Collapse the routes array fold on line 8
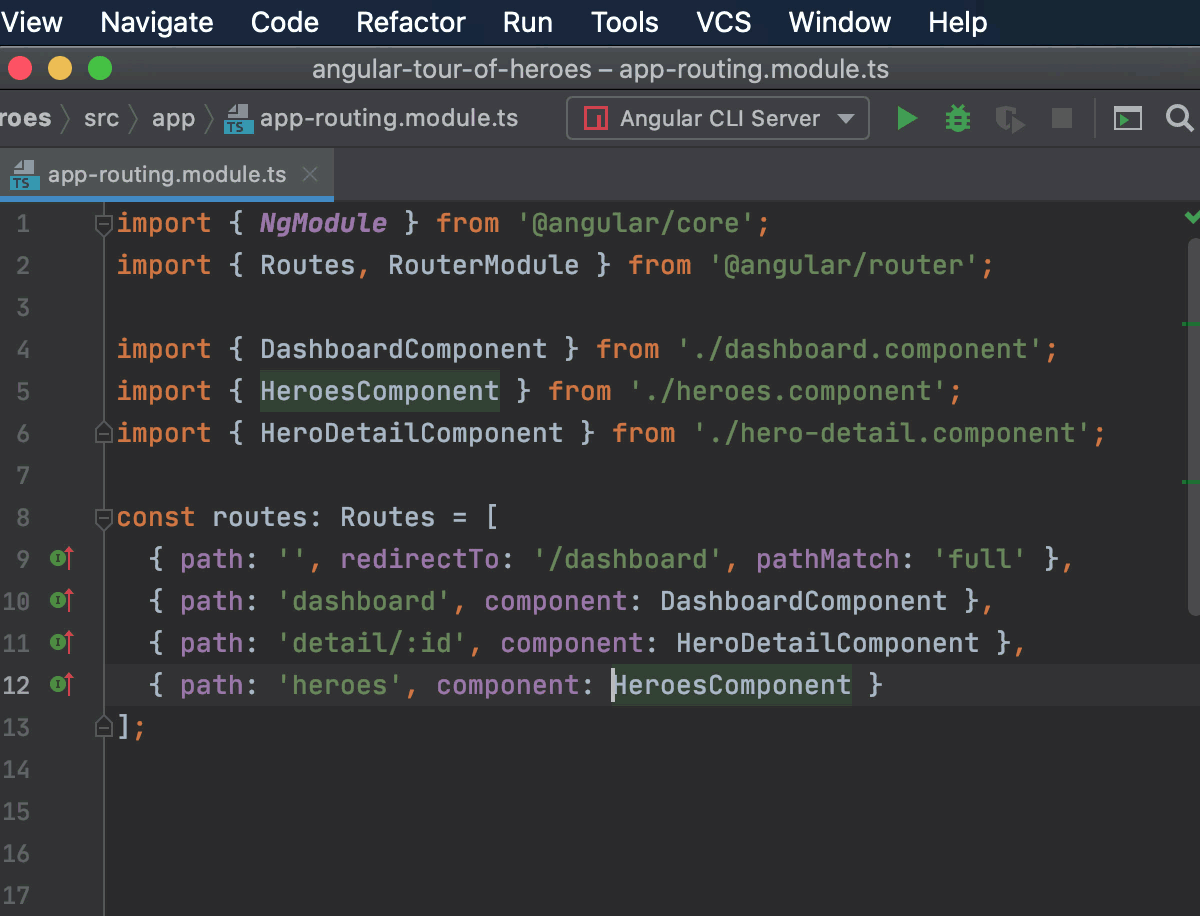Viewport: 1200px width, 916px height. (103, 518)
